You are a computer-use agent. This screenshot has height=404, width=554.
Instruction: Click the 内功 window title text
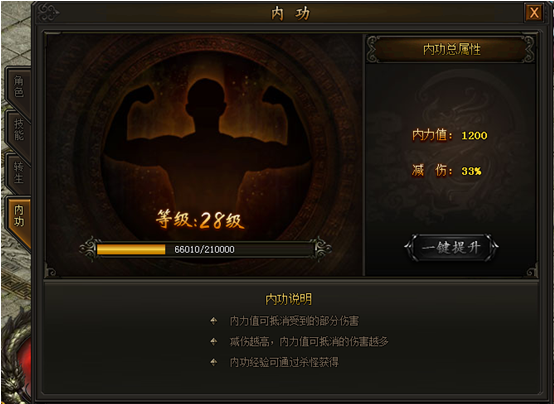pos(290,14)
